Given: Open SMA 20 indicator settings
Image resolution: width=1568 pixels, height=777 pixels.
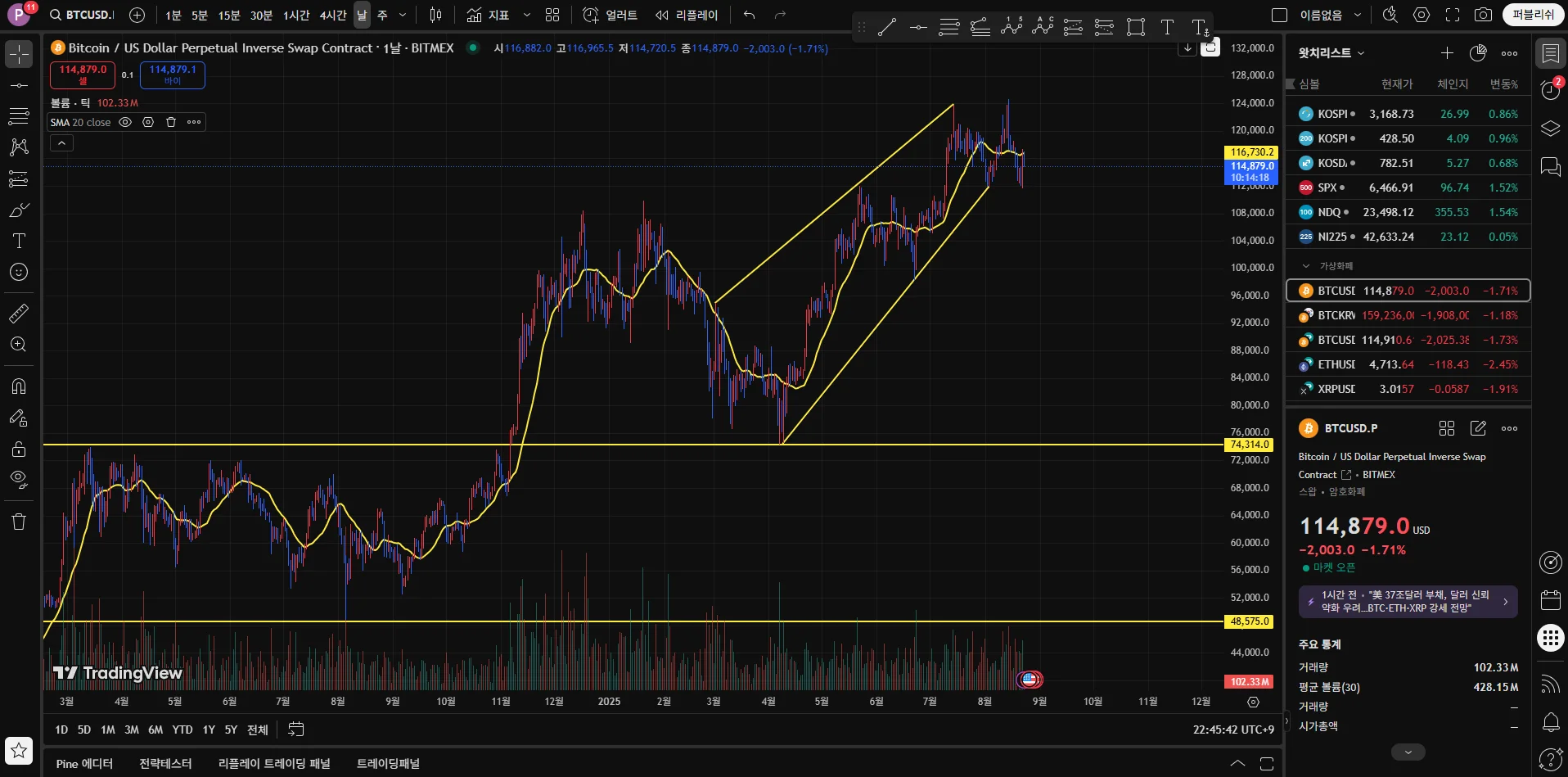Looking at the screenshot, I should click(x=148, y=122).
